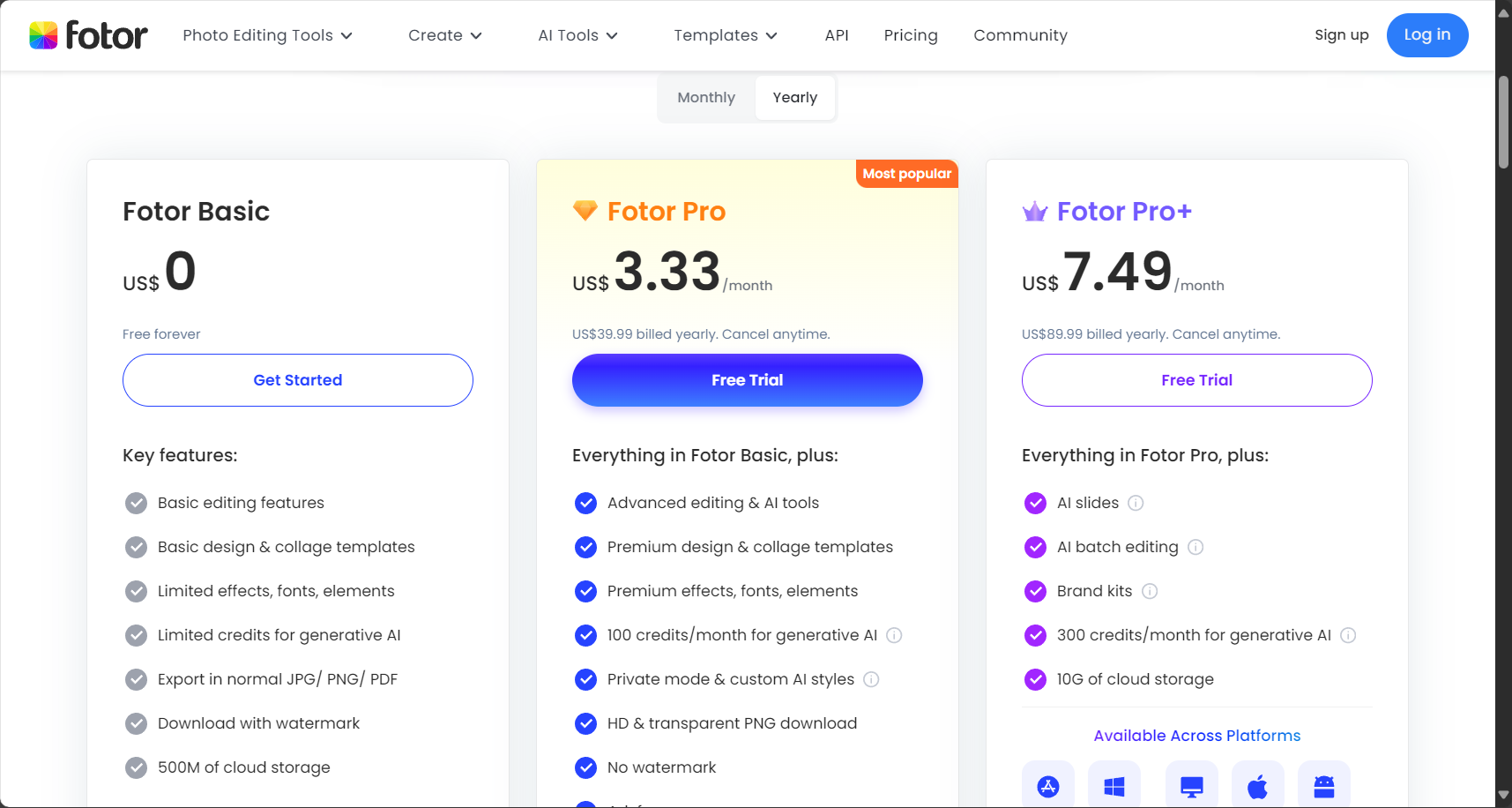This screenshot has width=1512, height=808.
Task: Click the Apple platform icon
Action: 1258,786
